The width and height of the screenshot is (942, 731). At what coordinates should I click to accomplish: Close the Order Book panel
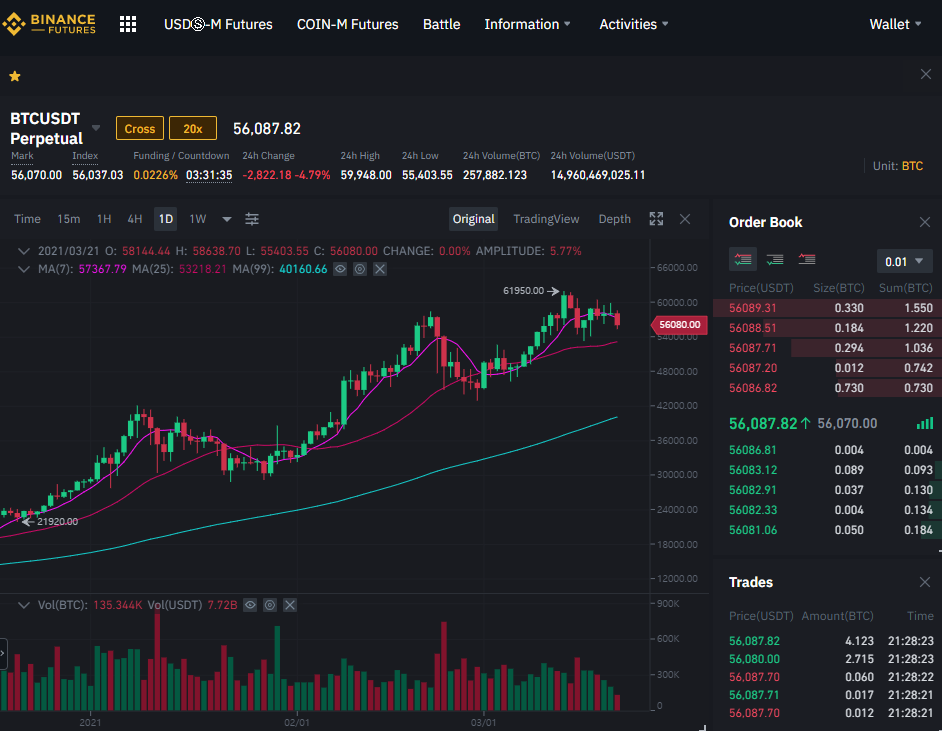925,222
